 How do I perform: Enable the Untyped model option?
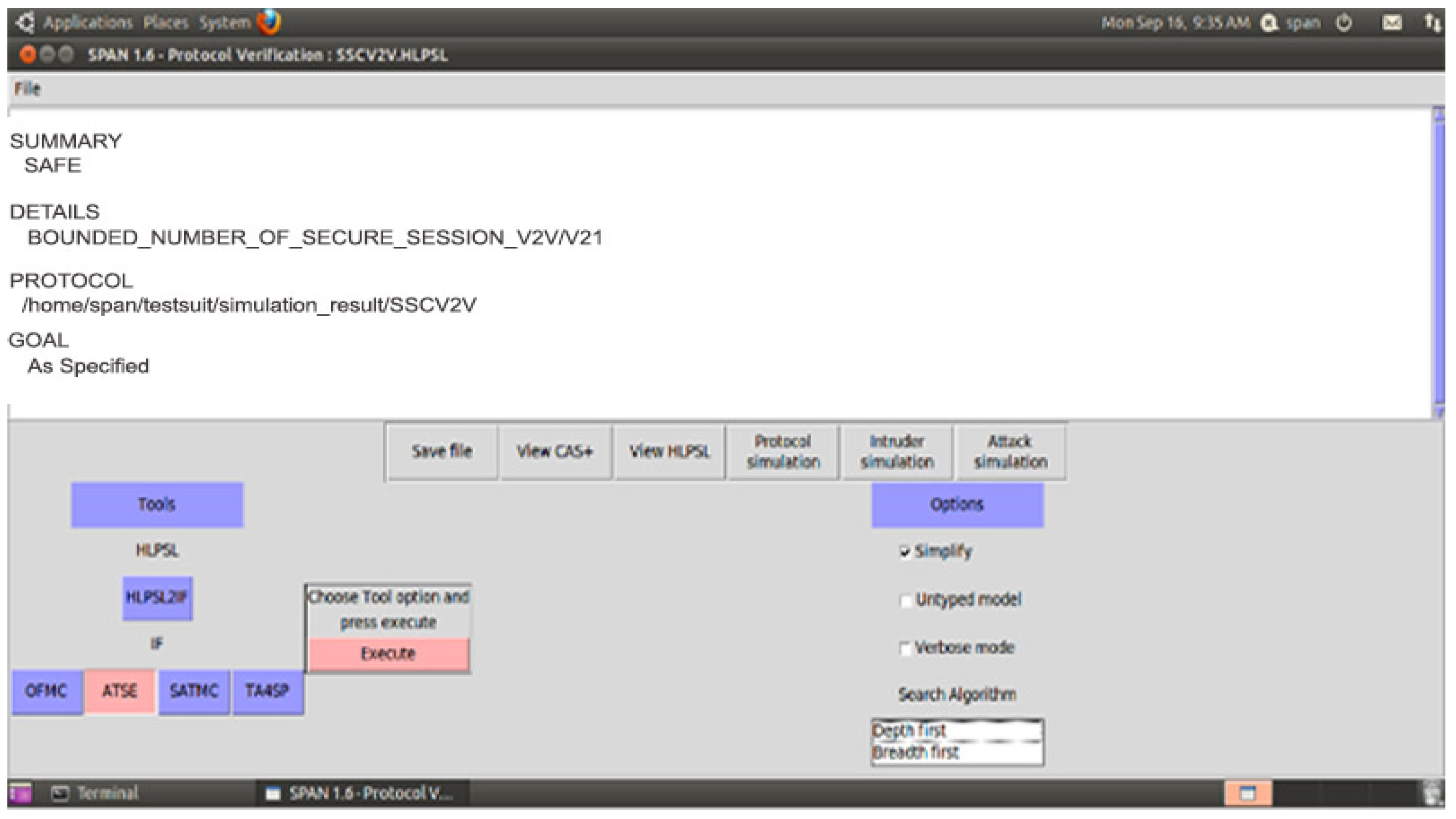point(905,600)
